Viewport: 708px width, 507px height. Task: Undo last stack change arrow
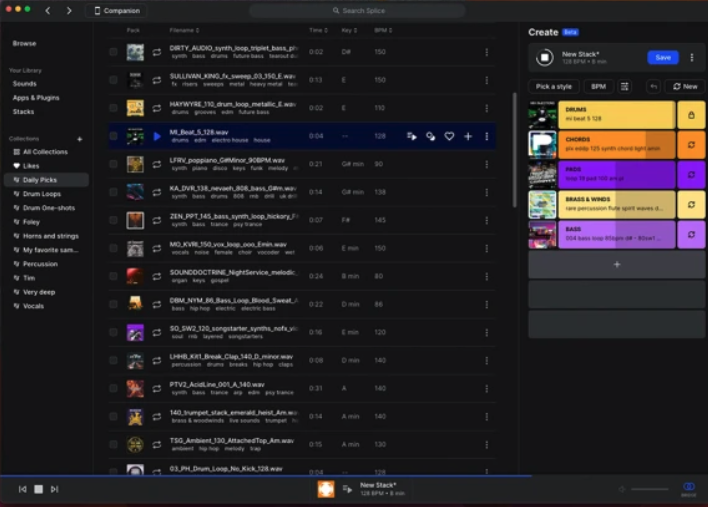tap(653, 86)
